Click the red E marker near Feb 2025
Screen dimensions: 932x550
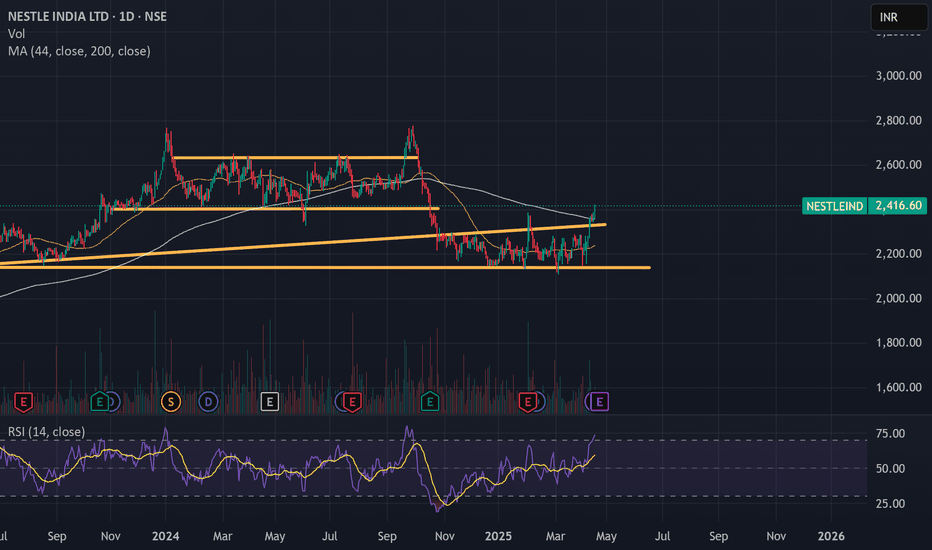point(527,403)
